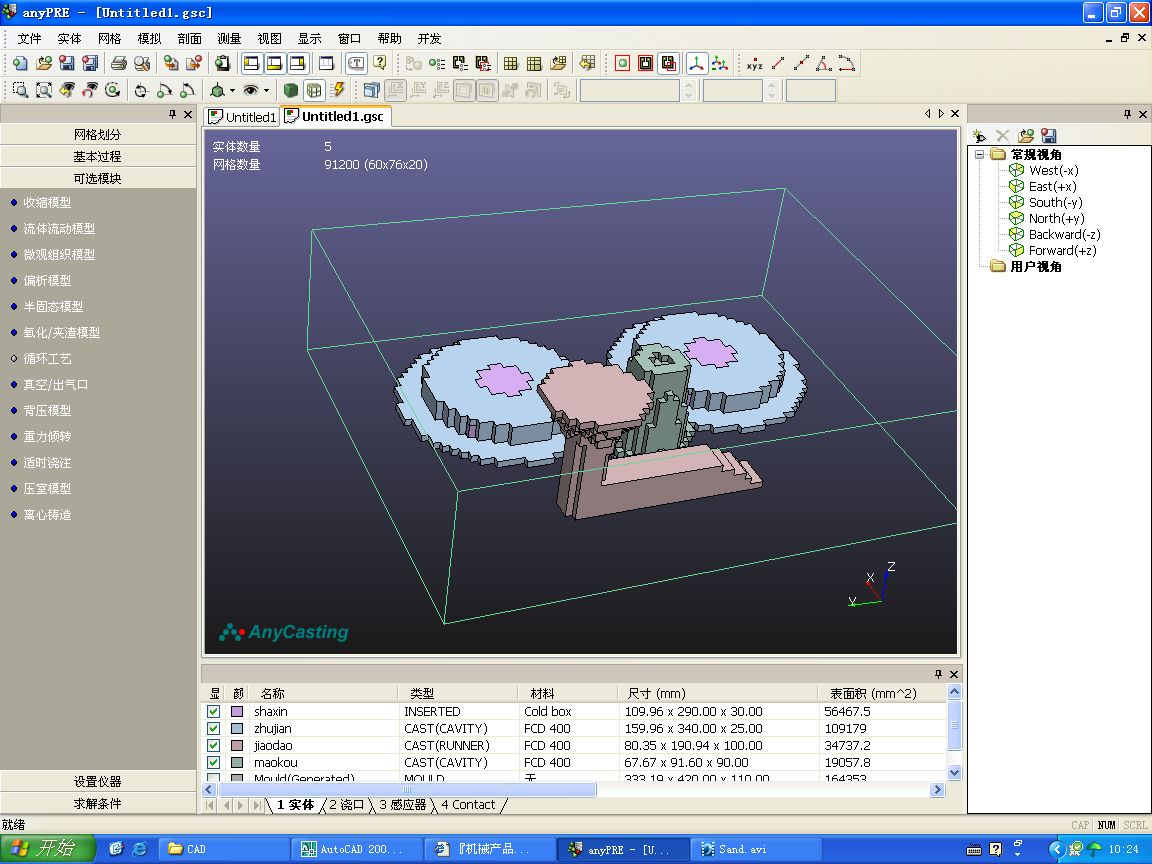Click the line distance measure icon

click(x=777, y=64)
